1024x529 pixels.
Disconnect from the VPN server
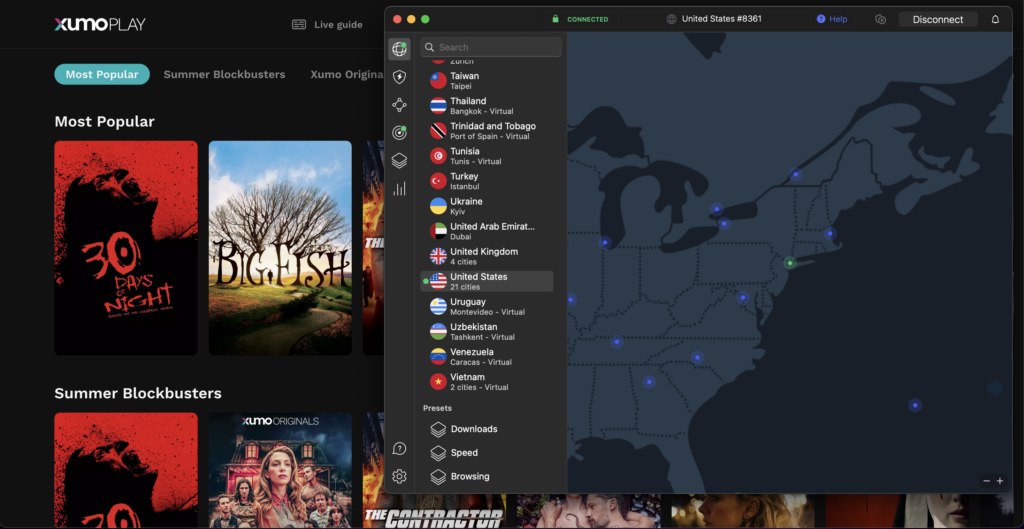pyautogui.click(x=938, y=19)
